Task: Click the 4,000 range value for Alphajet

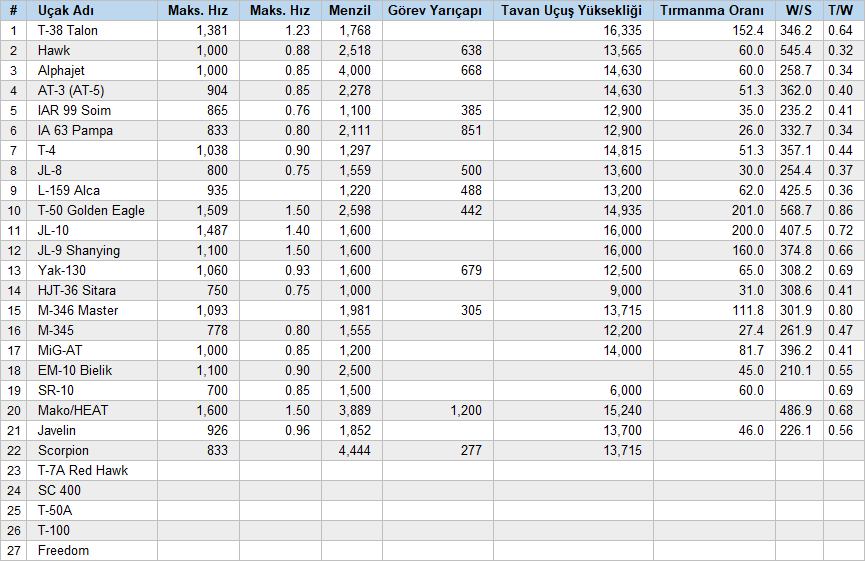Action: [355, 71]
